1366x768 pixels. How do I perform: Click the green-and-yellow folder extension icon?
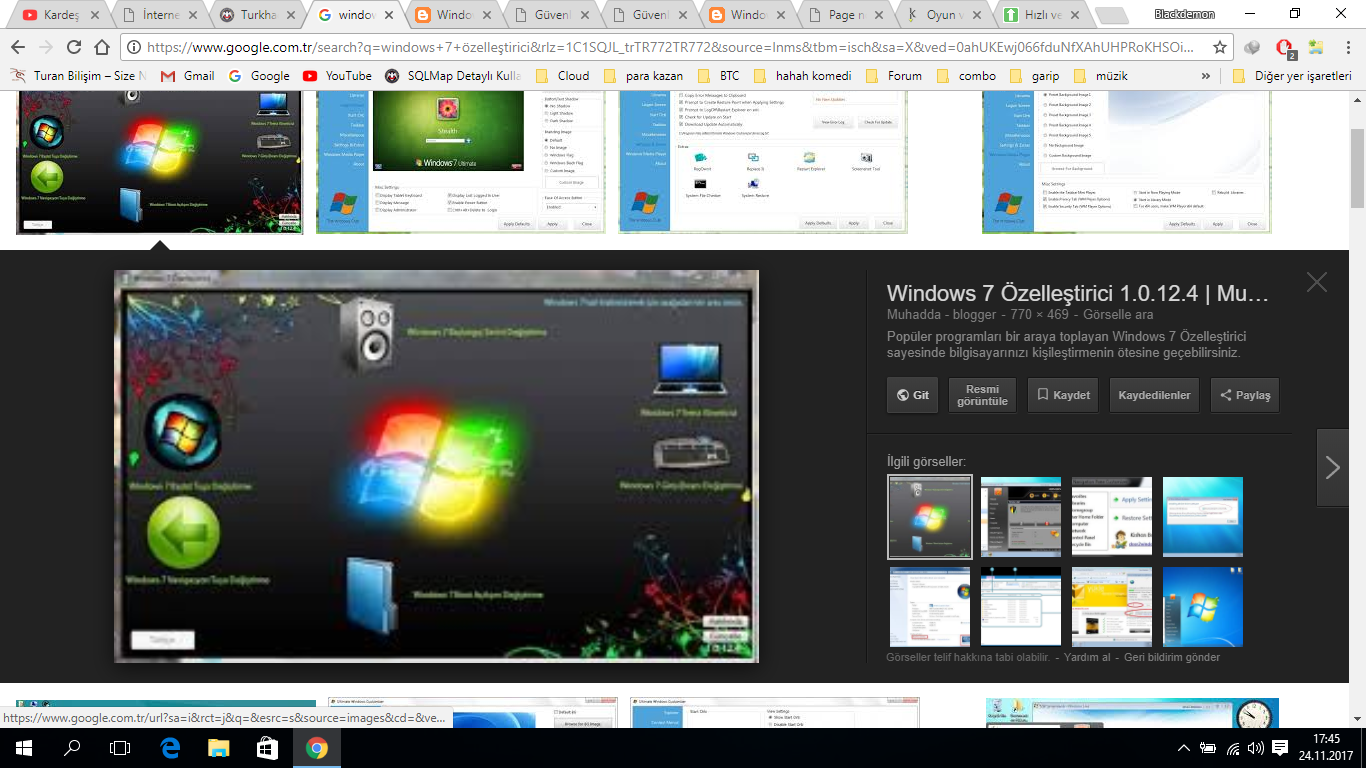[1315, 47]
